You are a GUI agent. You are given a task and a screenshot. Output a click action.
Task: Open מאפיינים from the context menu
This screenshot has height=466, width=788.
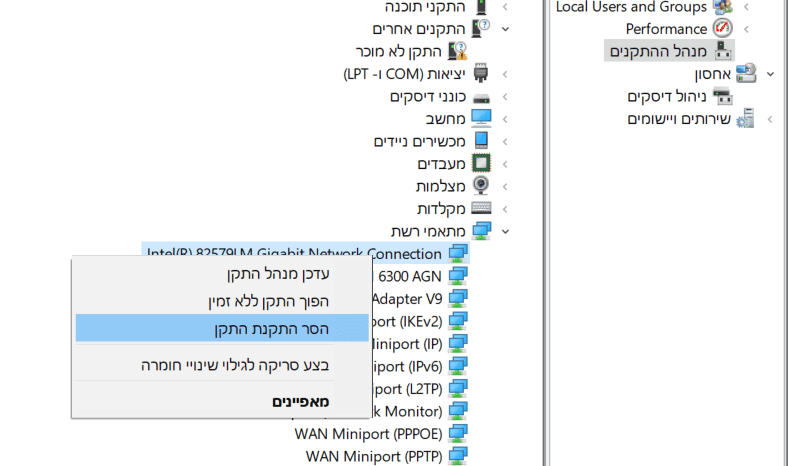coord(222,401)
